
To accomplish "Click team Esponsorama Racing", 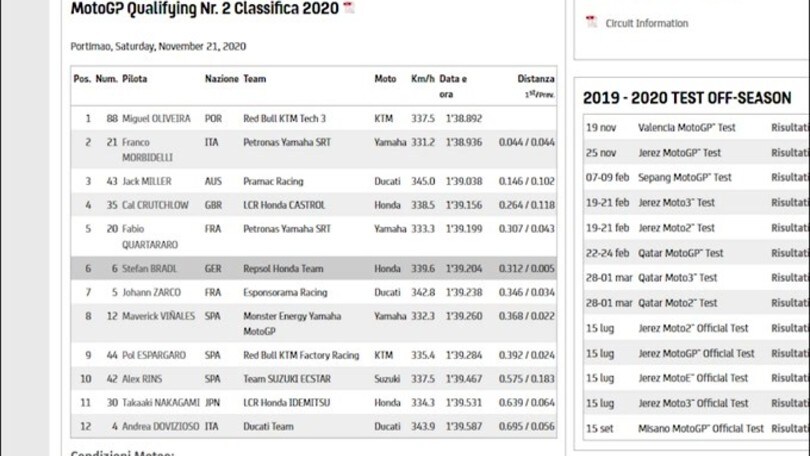I will (x=285, y=292).
